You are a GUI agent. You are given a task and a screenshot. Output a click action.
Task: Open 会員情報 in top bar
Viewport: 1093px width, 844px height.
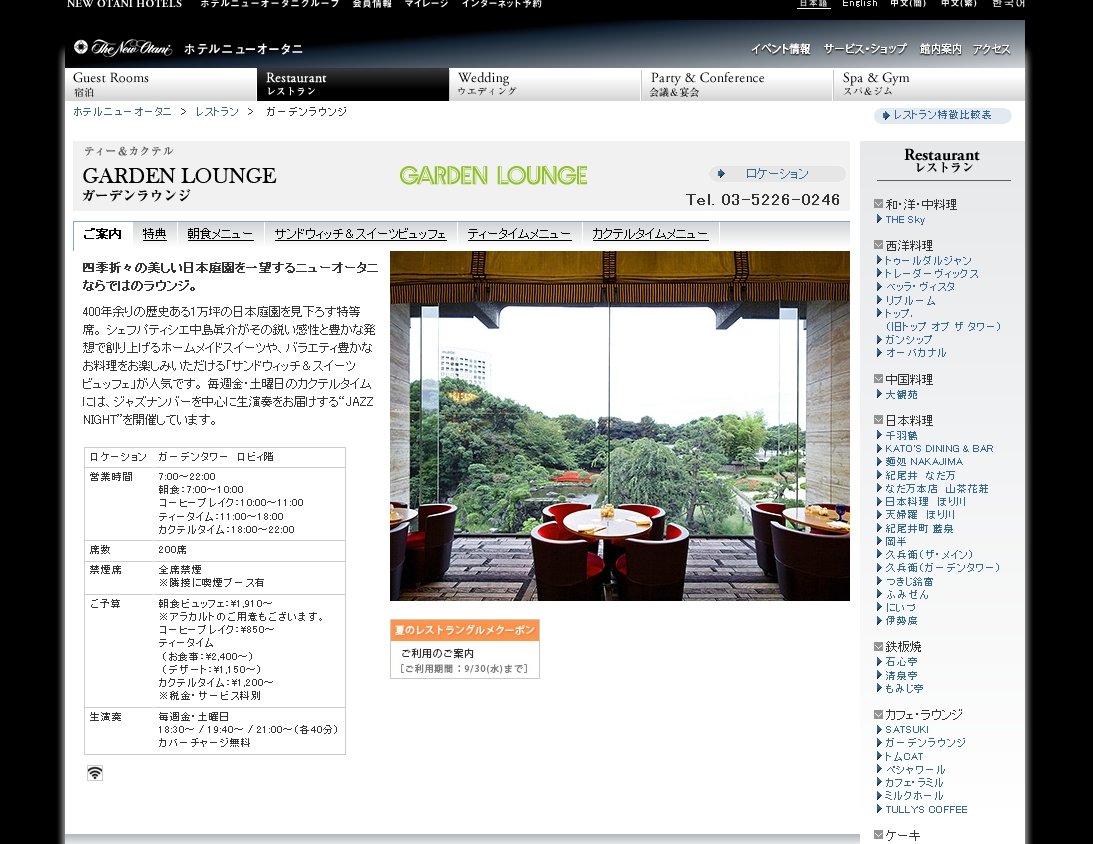coord(372,3)
